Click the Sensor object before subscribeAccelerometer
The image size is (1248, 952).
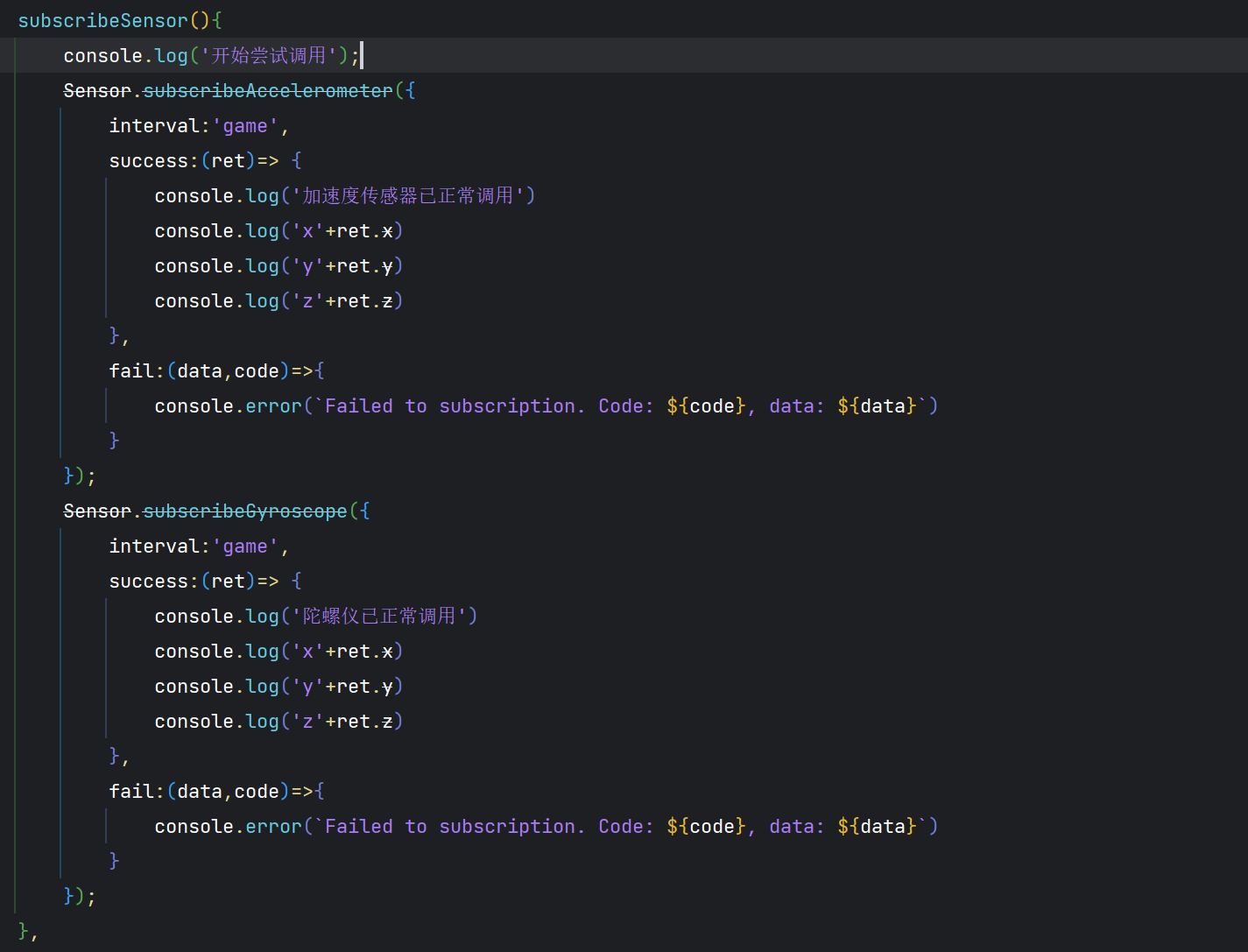coord(96,91)
